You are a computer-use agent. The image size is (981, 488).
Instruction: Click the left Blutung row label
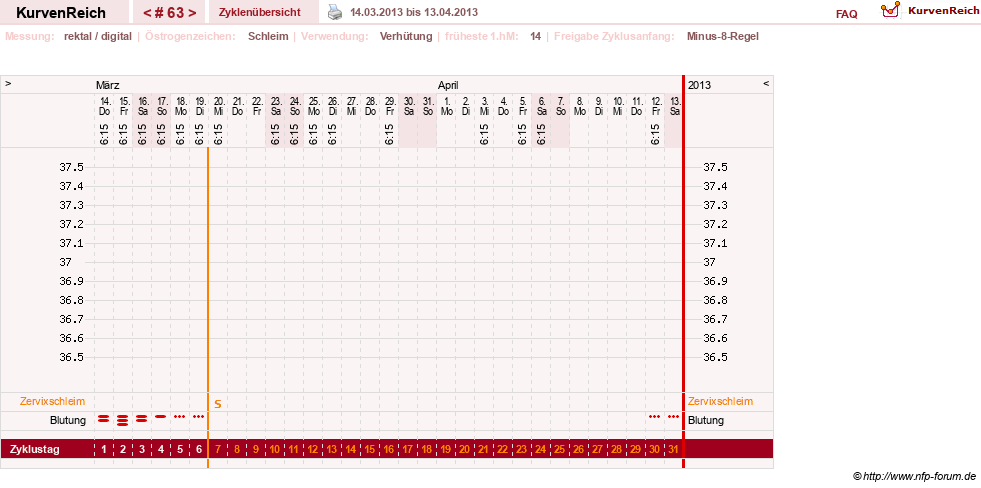pyautogui.click(x=68, y=420)
